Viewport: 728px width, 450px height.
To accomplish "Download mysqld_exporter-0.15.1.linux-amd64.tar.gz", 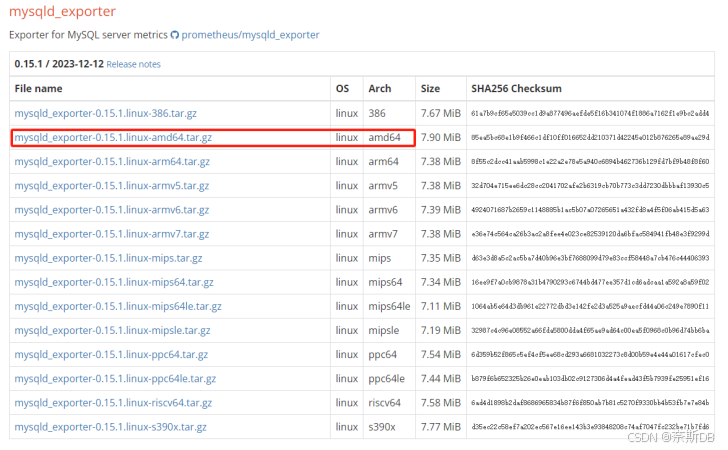I will 113,137.
